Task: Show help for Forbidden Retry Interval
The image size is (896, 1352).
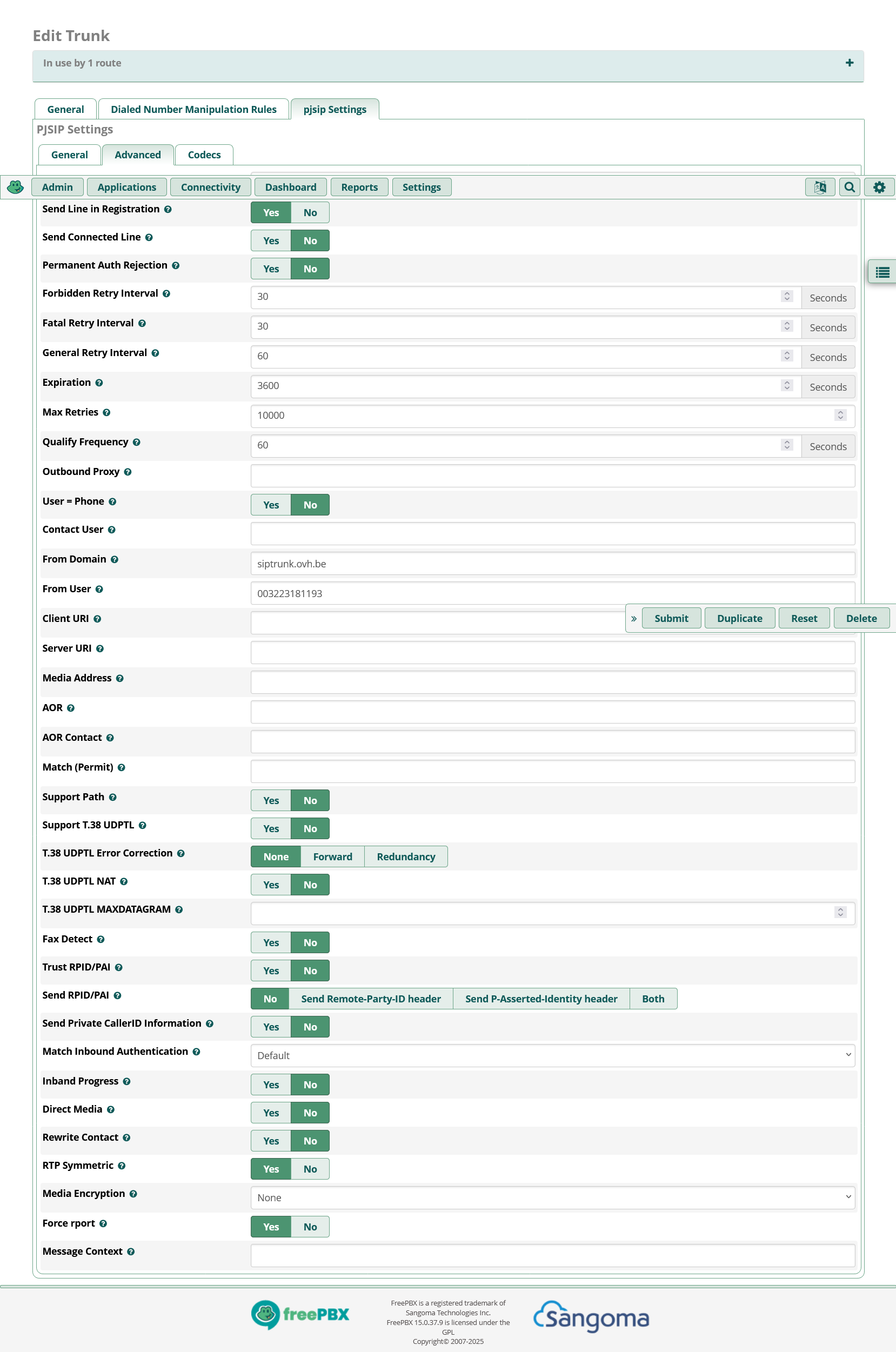Action: 166,293
